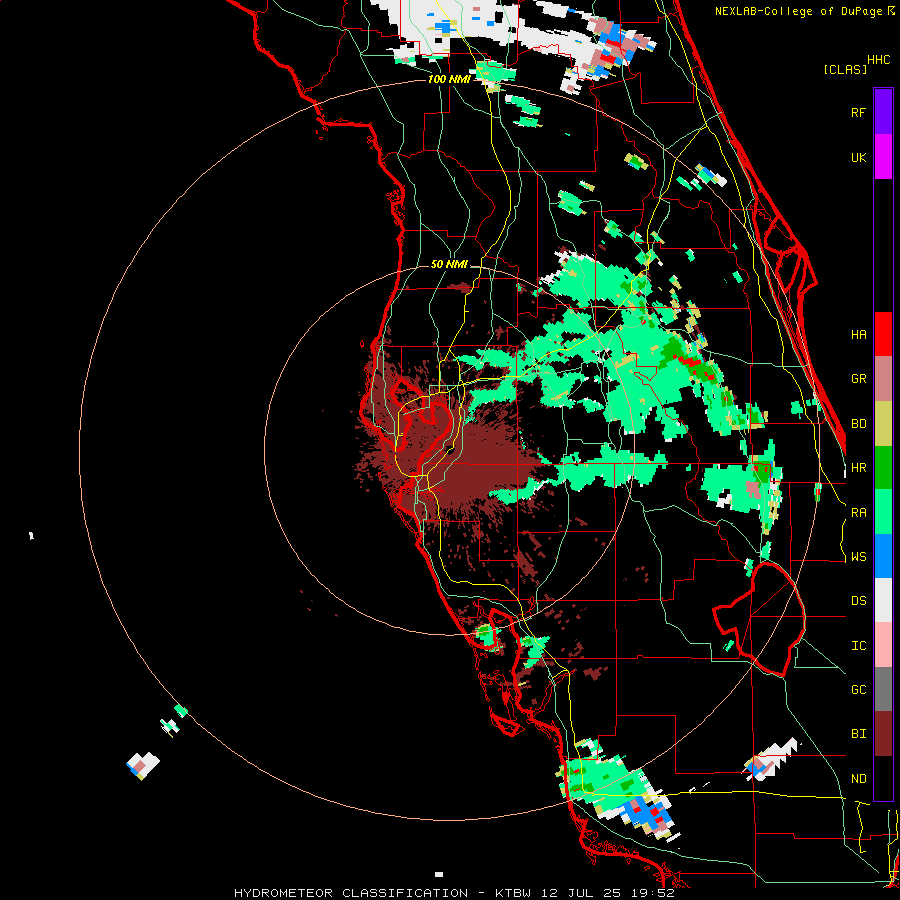Click the '[CLAS]' units label
900x900 pixels.
click(x=845, y=70)
